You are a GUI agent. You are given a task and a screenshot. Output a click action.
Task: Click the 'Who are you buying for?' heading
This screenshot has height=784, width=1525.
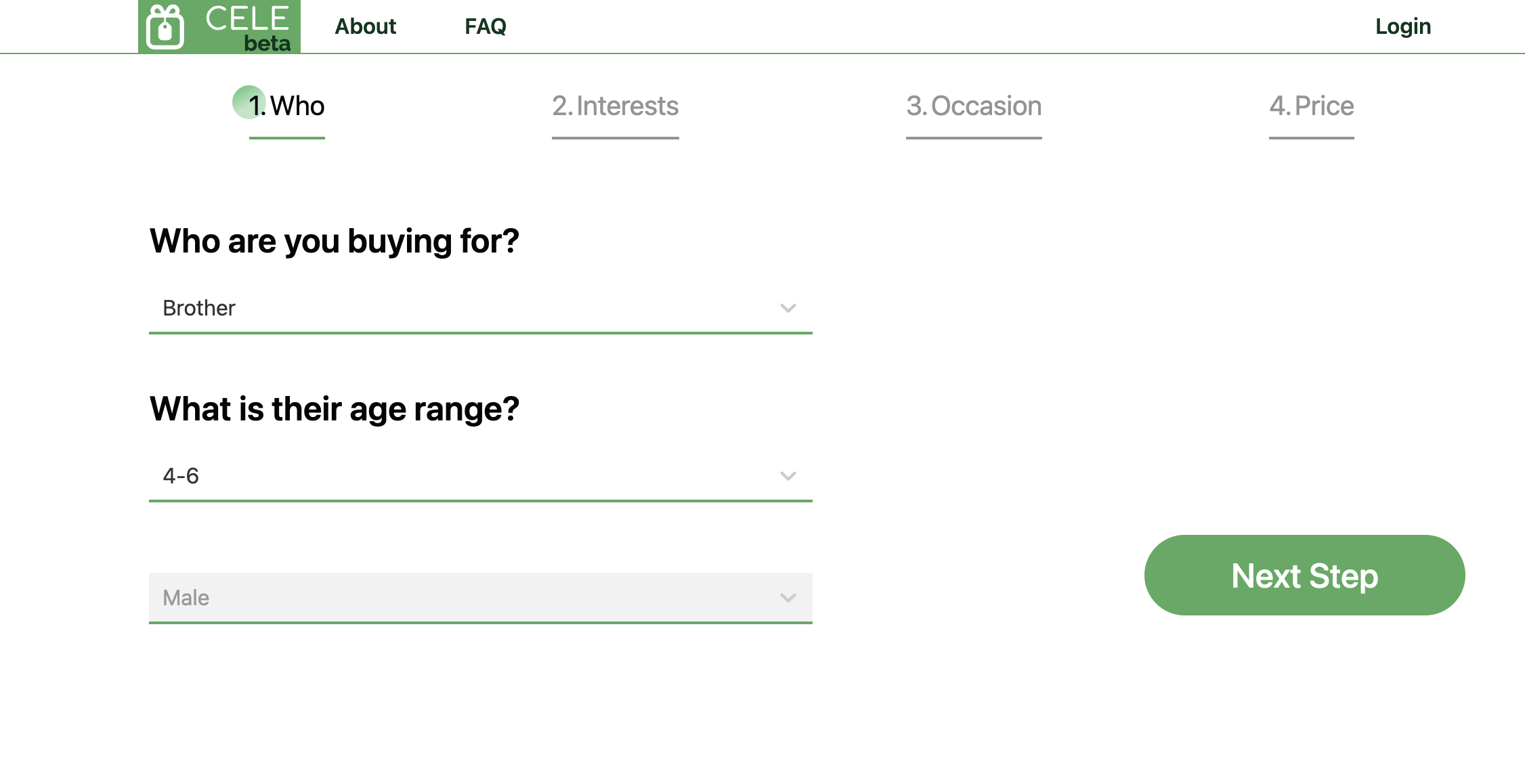[x=334, y=241]
